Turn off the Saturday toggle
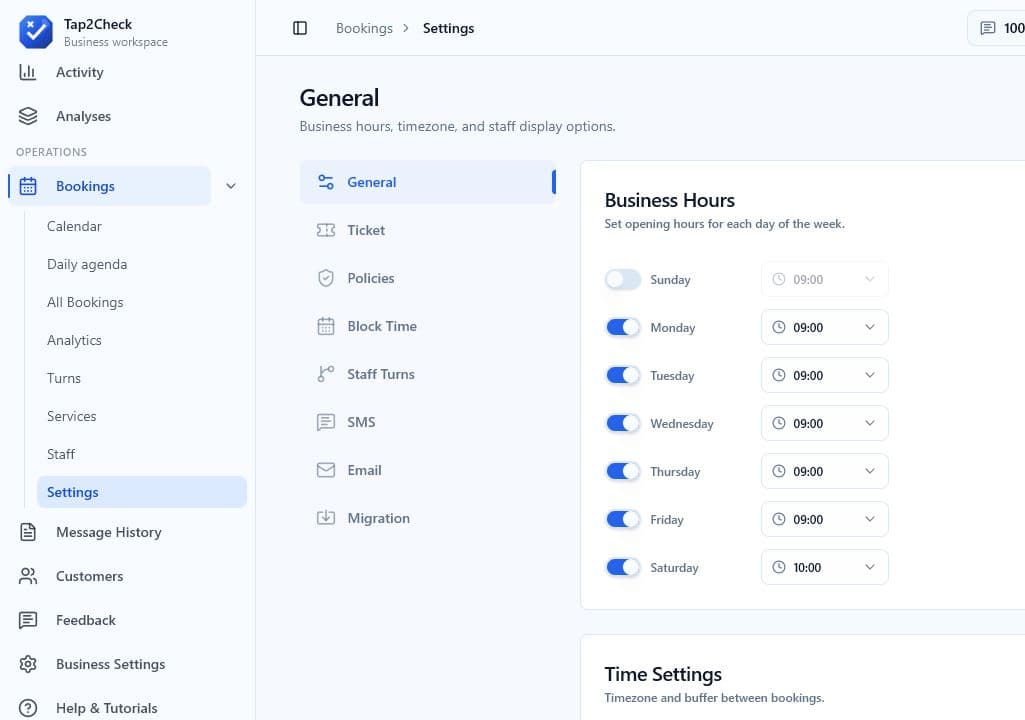The height and width of the screenshot is (720, 1025). [x=622, y=567]
